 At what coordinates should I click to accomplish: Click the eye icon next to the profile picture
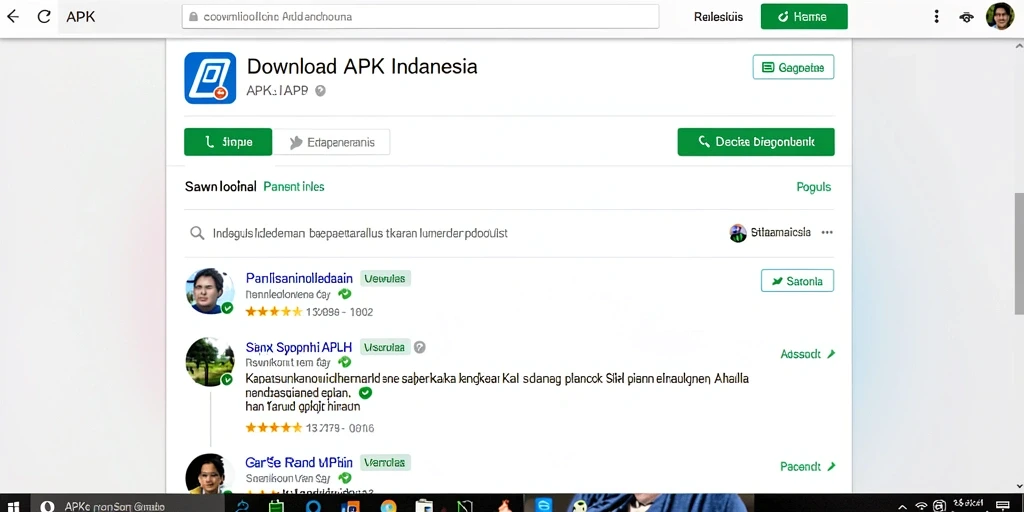pyautogui.click(x=967, y=18)
